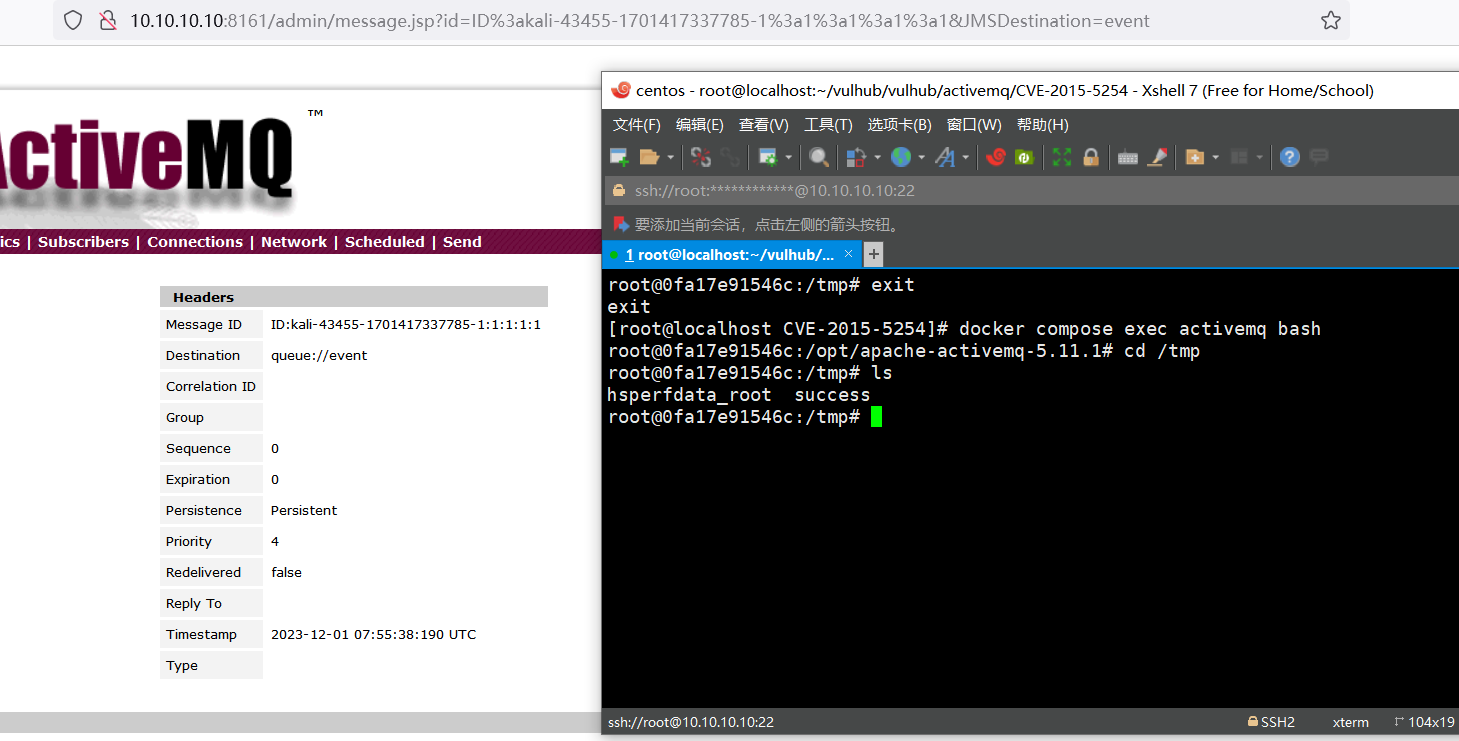
Task: Click the greyed-out Reconnect chain icon
Action: (x=730, y=157)
